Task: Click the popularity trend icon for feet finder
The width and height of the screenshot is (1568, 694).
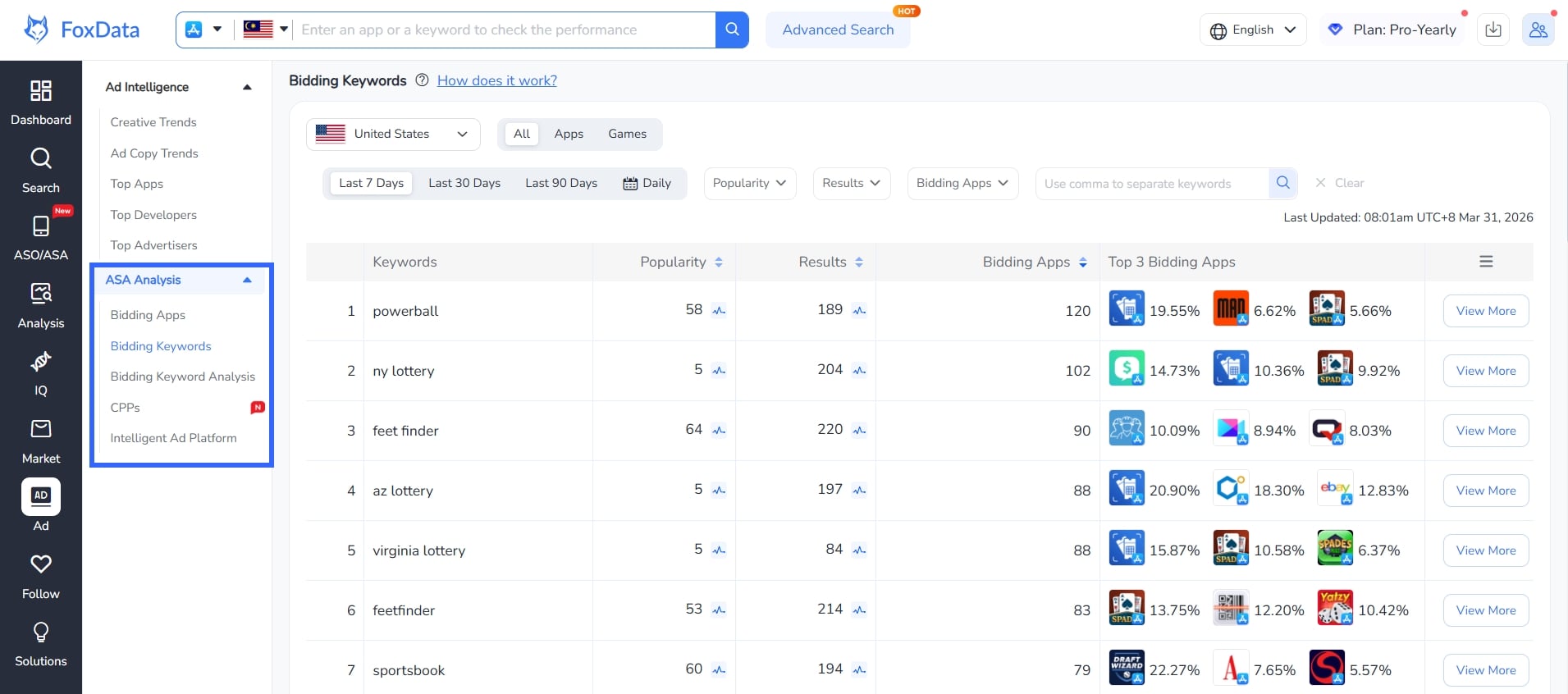Action: pos(719,431)
